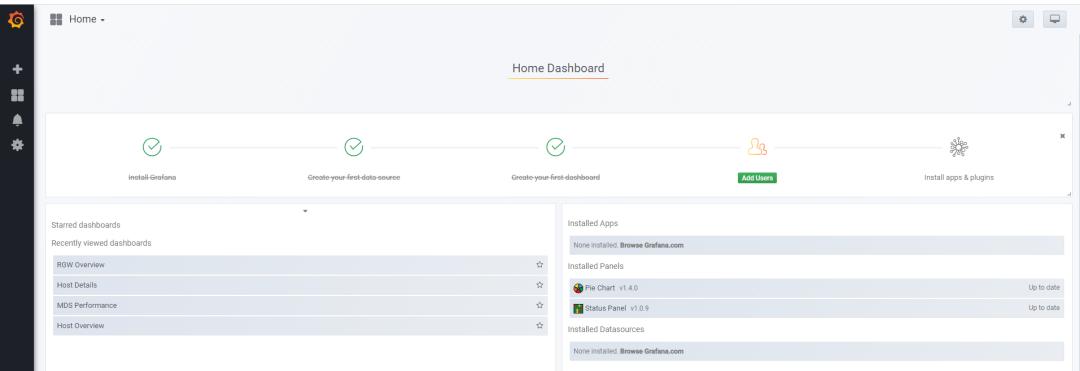Image resolution: width=1080 pixels, height=371 pixels.
Task: Click the first dashboard checkmark icon
Action: [x=555, y=147]
